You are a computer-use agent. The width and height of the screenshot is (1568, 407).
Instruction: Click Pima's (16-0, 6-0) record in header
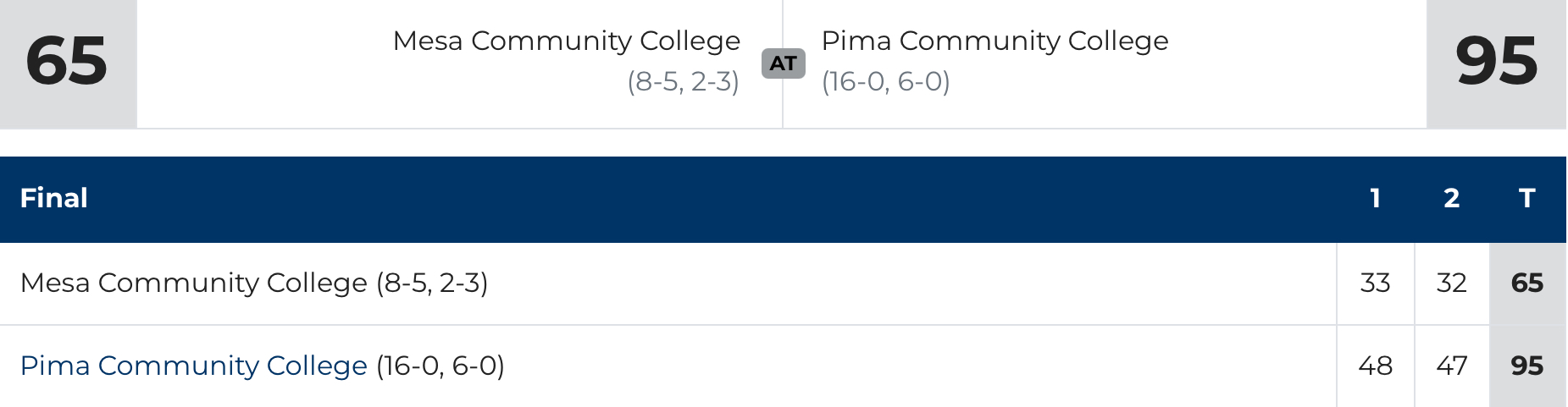pos(885,81)
